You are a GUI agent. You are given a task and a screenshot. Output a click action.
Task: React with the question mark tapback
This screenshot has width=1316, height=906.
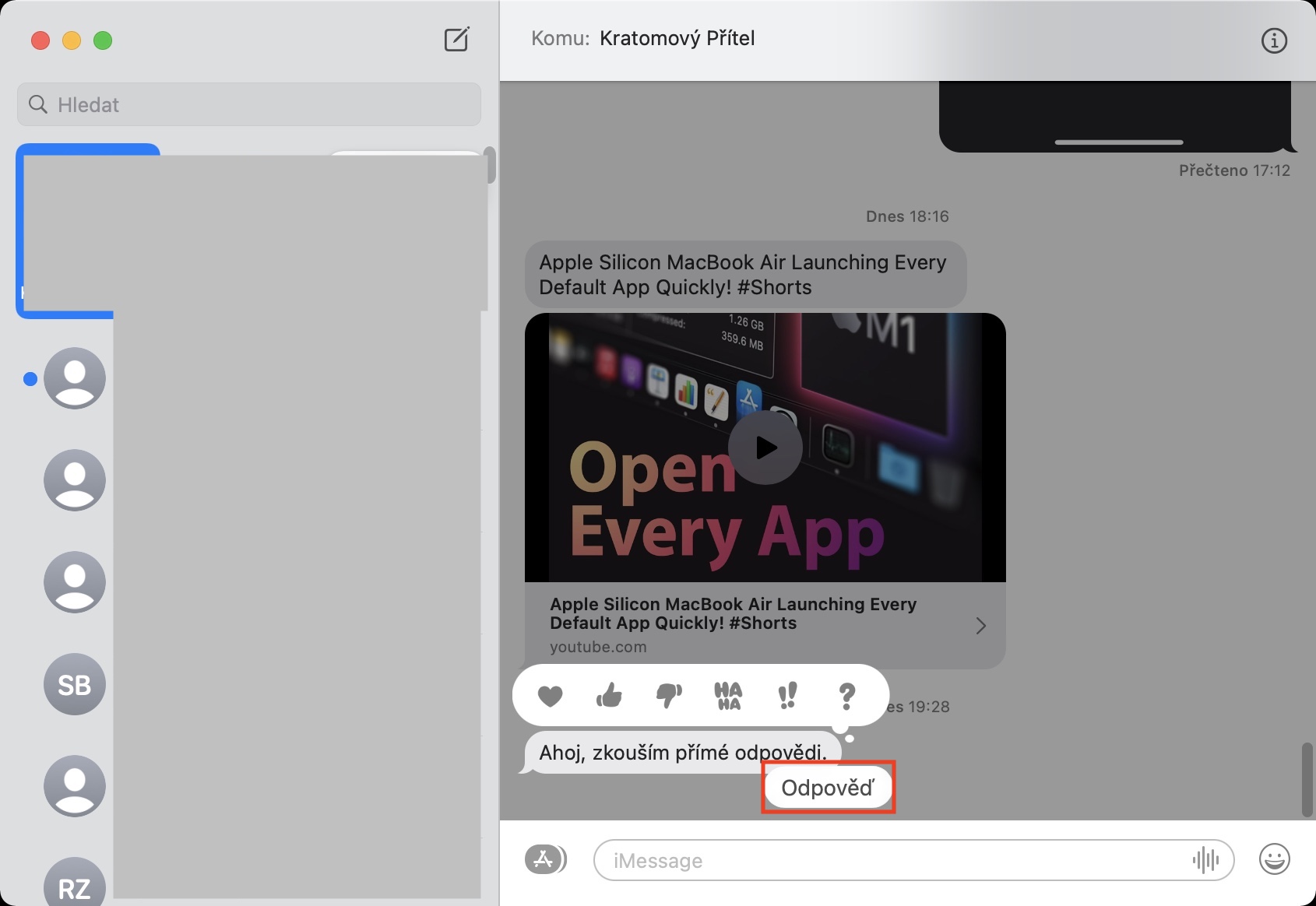[x=846, y=696]
